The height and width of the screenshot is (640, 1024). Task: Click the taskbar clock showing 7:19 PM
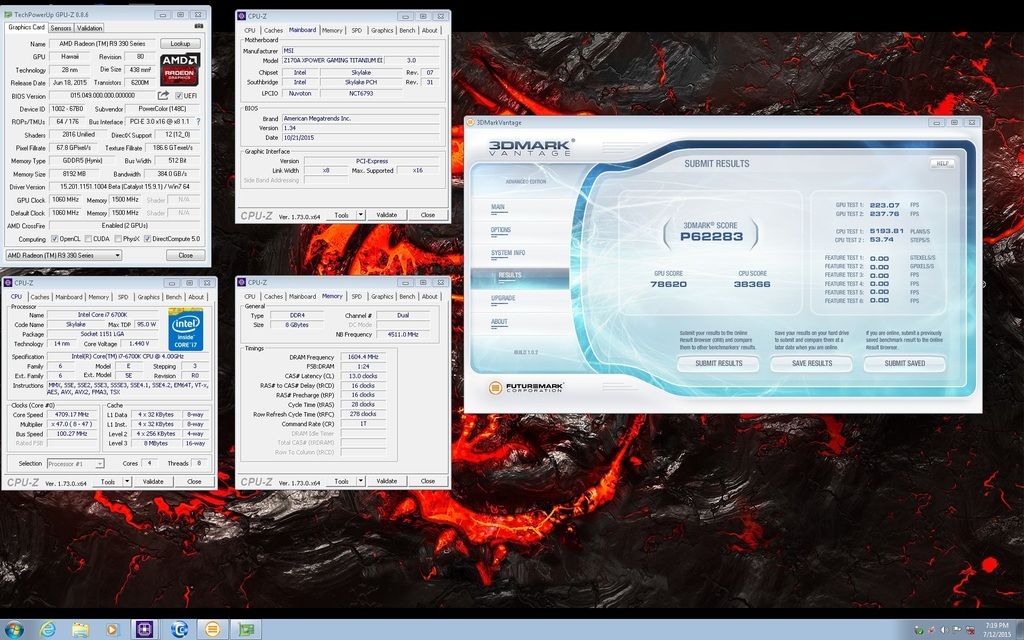pos(997,630)
